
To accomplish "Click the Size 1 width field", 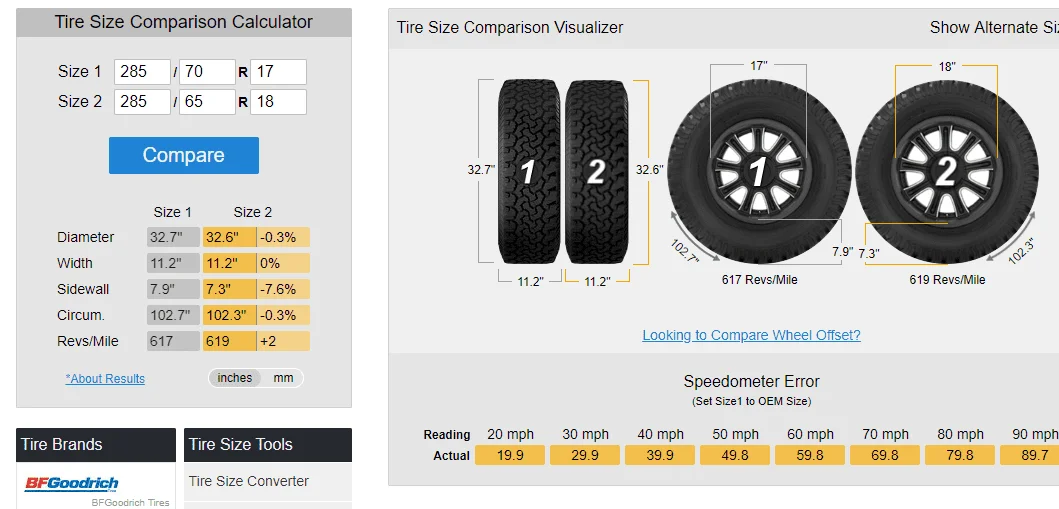I will click(x=142, y=72).
